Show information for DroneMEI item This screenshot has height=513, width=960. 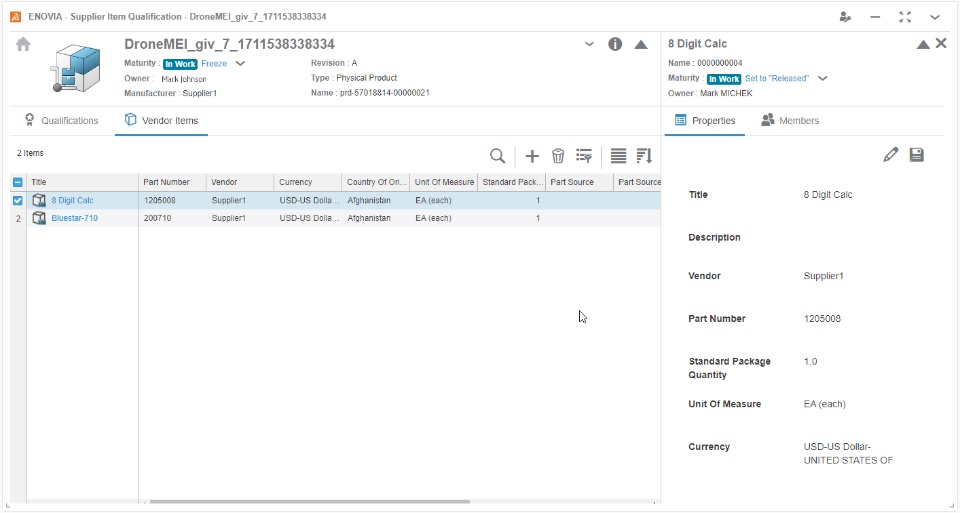pos(615,44)
